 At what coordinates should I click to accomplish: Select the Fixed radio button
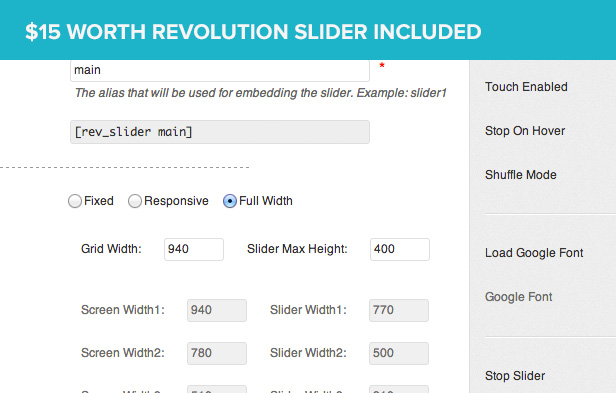(x=75, y=201)
